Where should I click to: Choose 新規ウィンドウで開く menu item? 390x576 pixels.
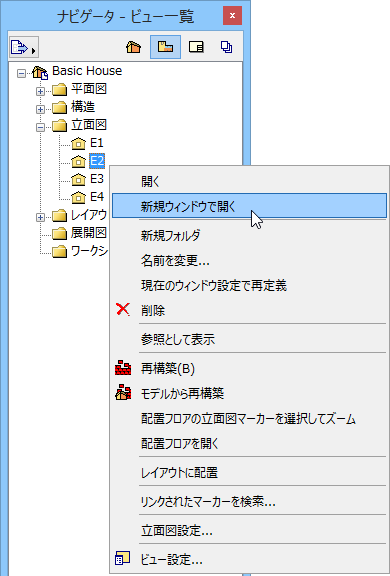click(249, 206)
